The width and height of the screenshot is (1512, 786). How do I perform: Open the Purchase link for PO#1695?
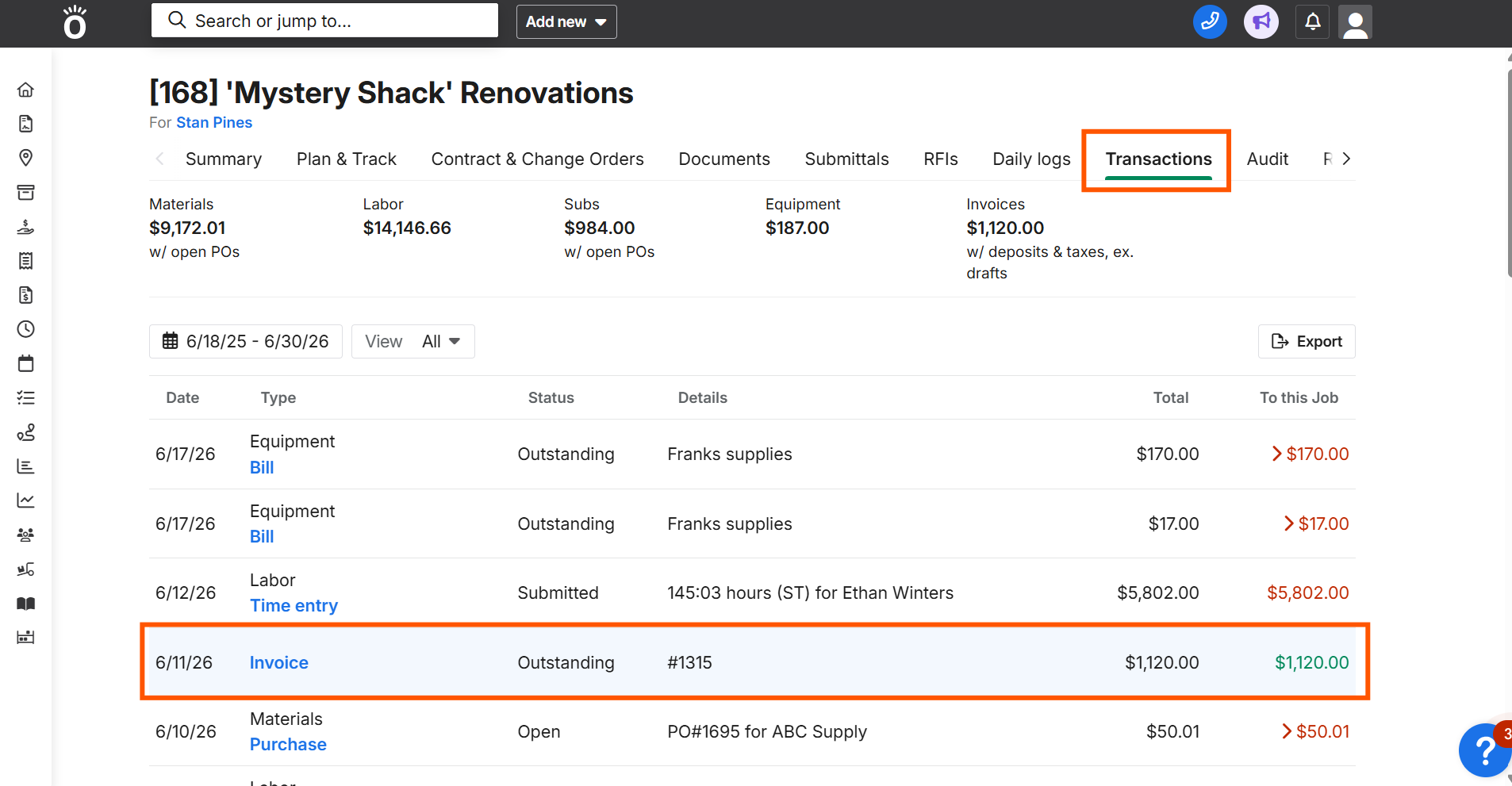[x=288, y=744]
